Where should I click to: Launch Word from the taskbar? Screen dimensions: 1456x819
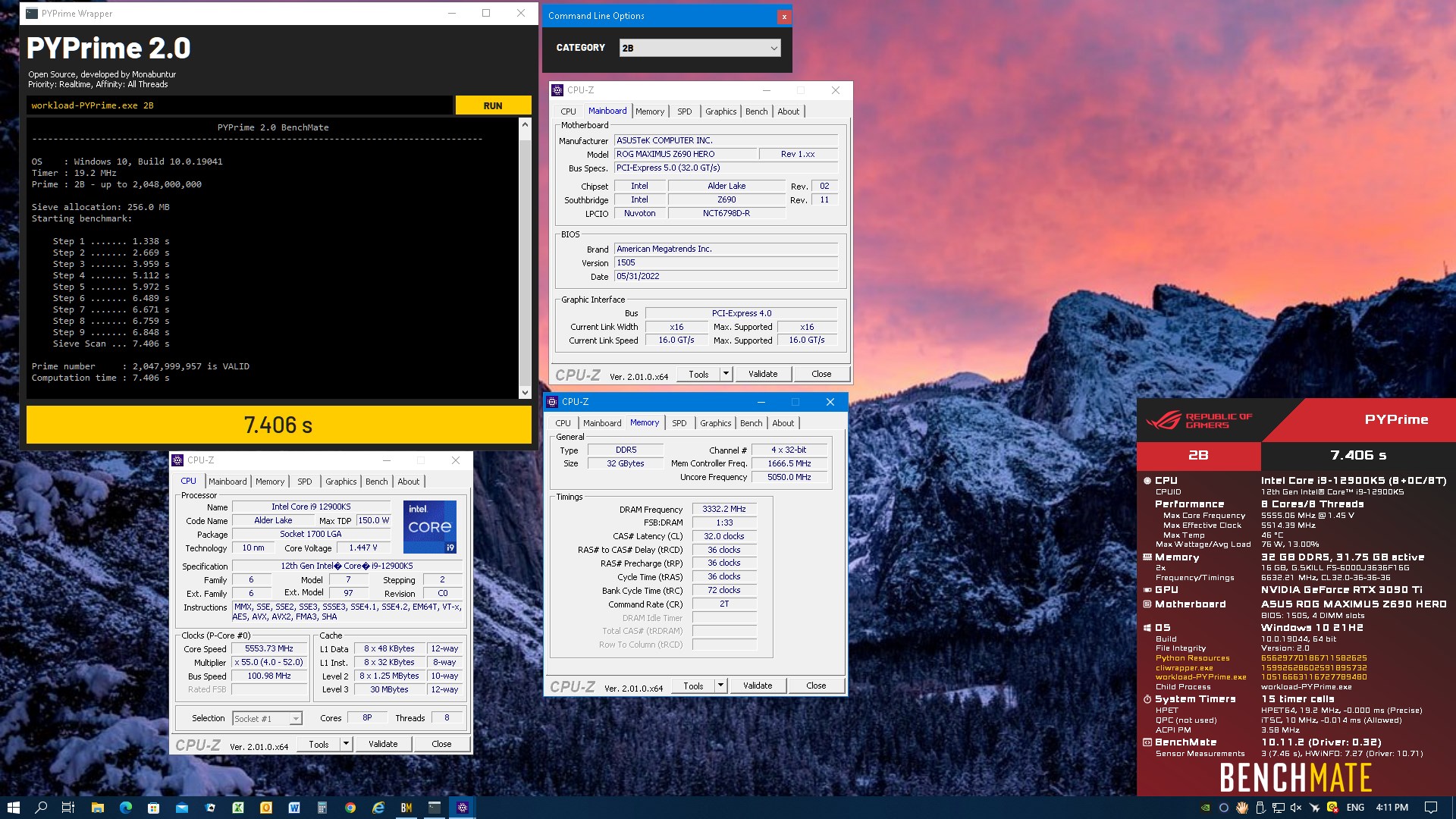[x=294, y=808]
